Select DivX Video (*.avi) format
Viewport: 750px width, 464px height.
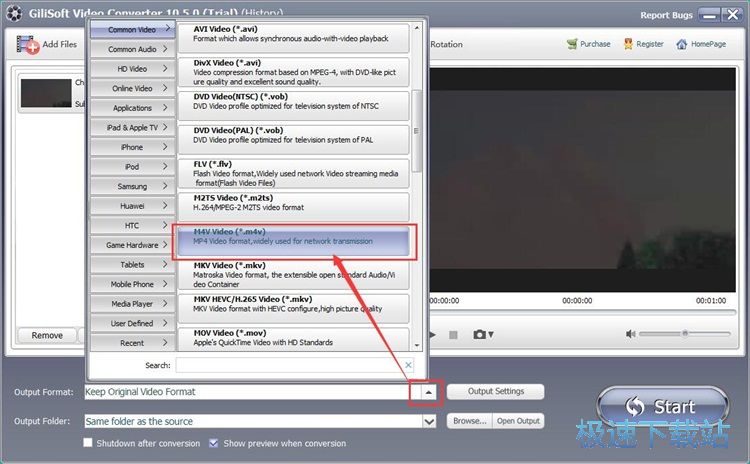294,72
